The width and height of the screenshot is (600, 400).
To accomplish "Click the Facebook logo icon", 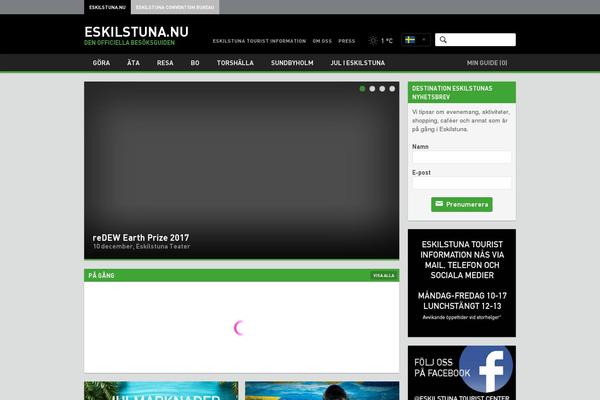I will pos(486,368).
